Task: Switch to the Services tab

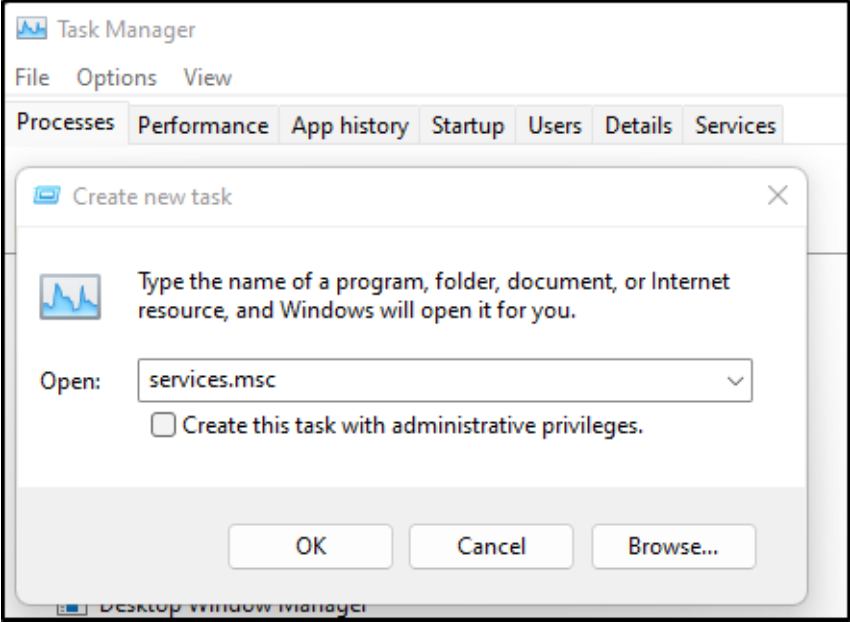Action: [735, 125]
